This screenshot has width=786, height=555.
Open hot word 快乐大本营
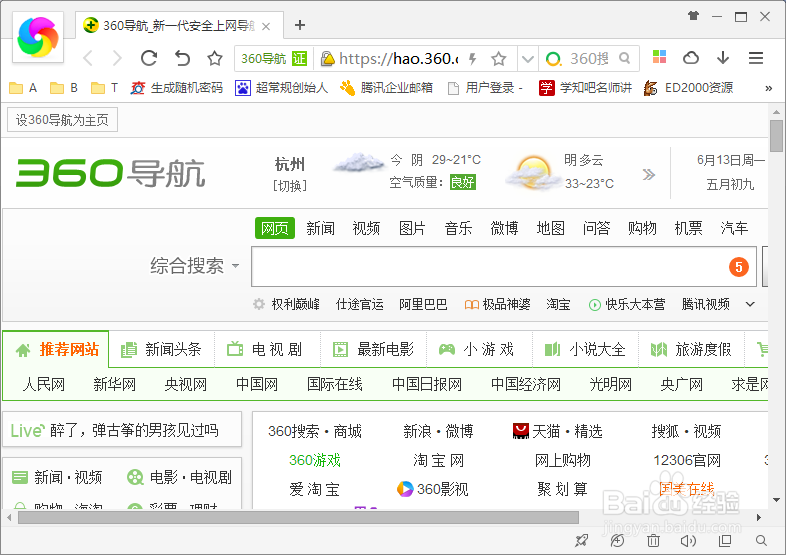click(627, 304)
